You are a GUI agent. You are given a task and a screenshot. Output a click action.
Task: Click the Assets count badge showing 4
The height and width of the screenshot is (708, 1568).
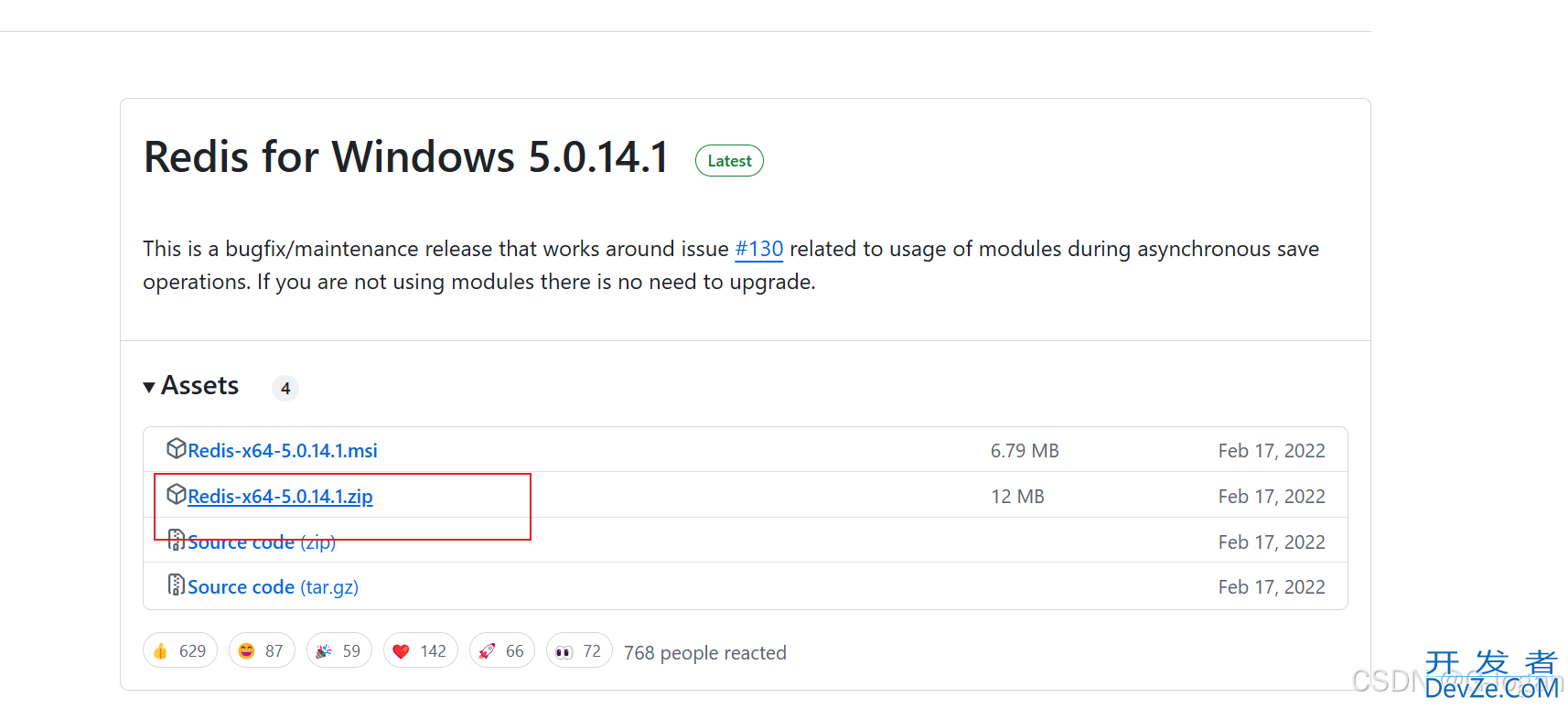285,389
